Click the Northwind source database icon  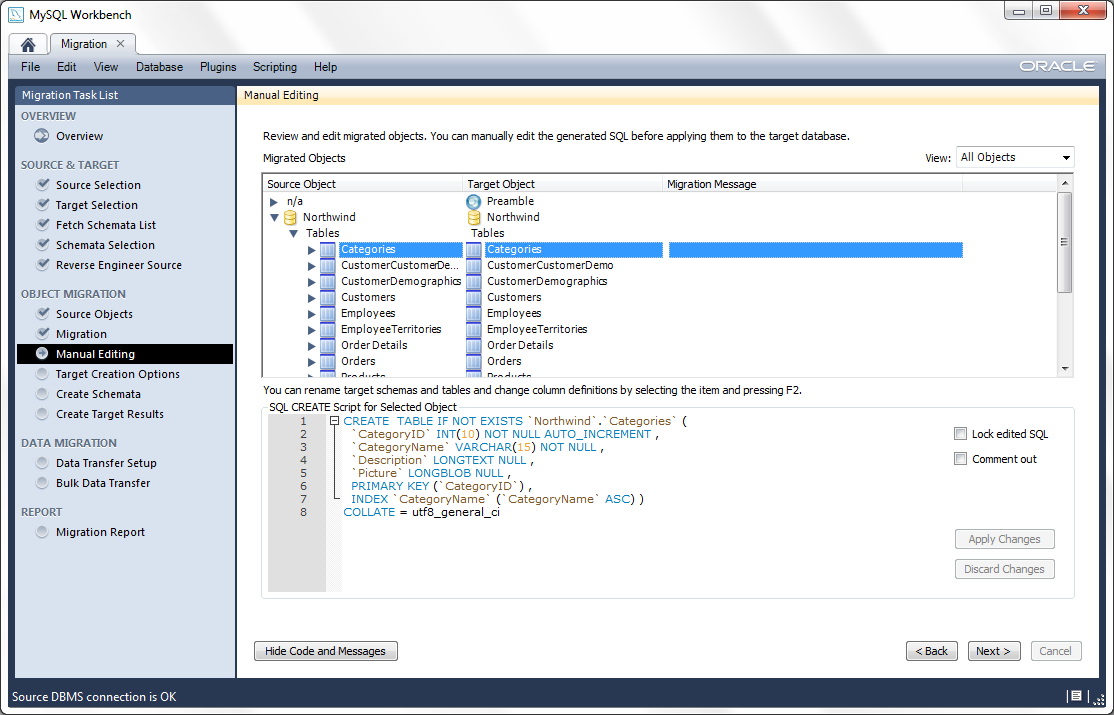291,217
